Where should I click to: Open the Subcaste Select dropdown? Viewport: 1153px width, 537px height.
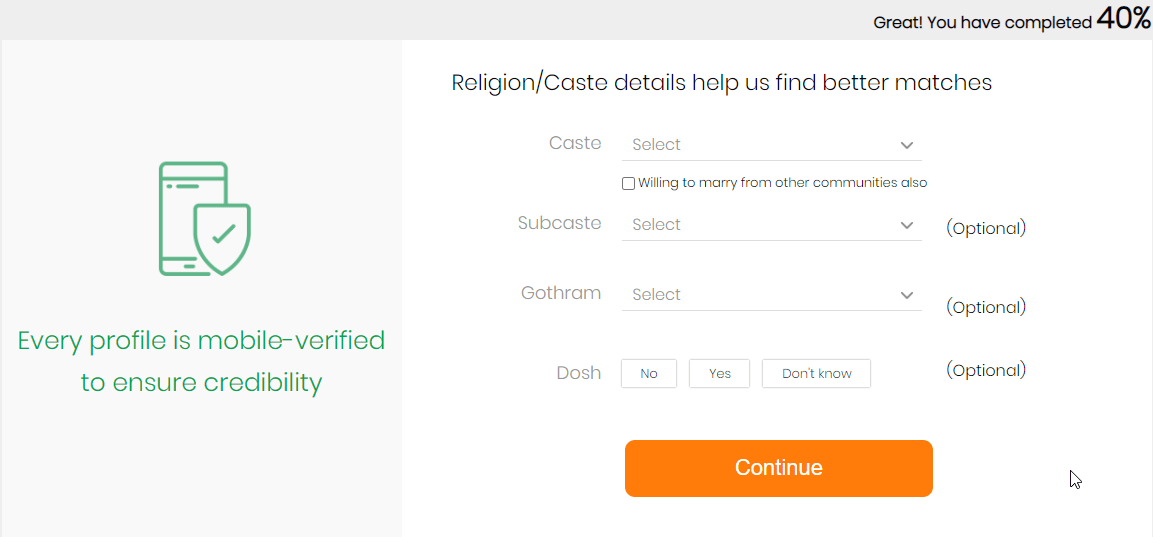771,225
